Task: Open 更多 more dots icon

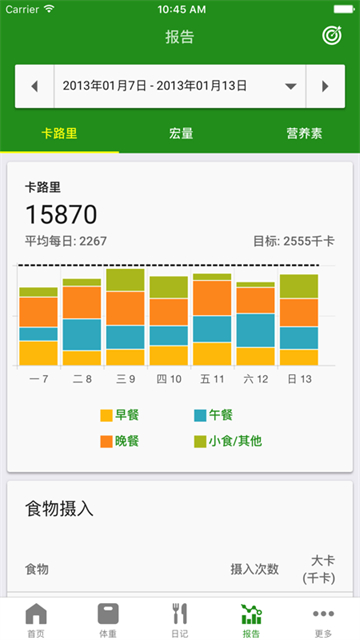Action: [x=324, y=613]
